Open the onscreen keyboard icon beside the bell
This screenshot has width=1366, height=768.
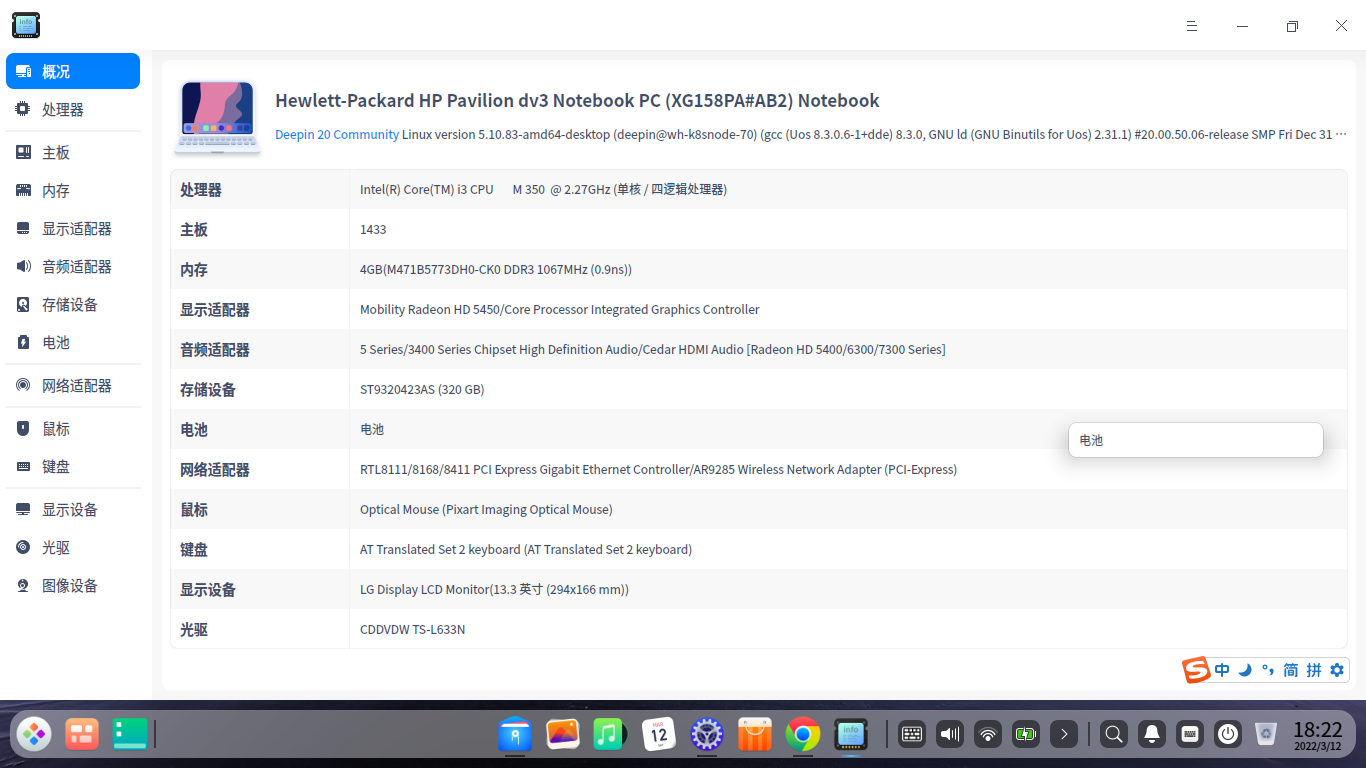coord(1190,735)
